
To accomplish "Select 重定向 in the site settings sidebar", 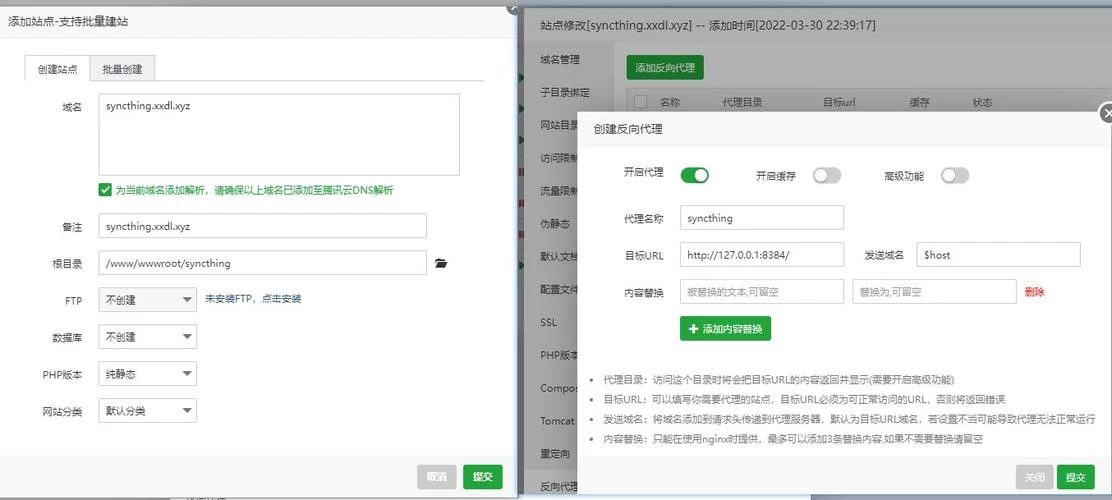I will coord(555,453).
